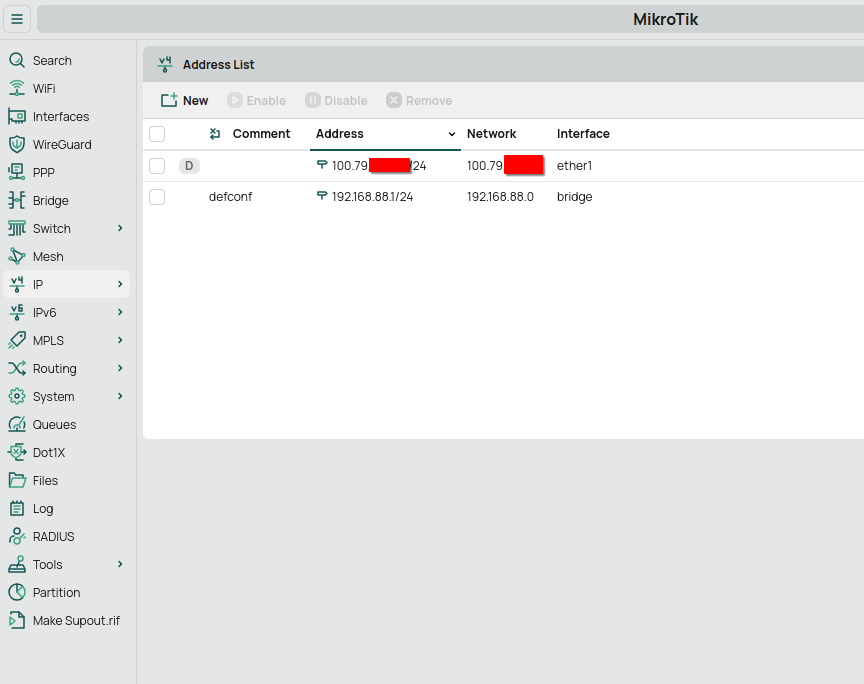The image size is (864, 684).
Task: Open the Dot1X sidebar icon
Action: pyautogui.click(x=16, y=453)
